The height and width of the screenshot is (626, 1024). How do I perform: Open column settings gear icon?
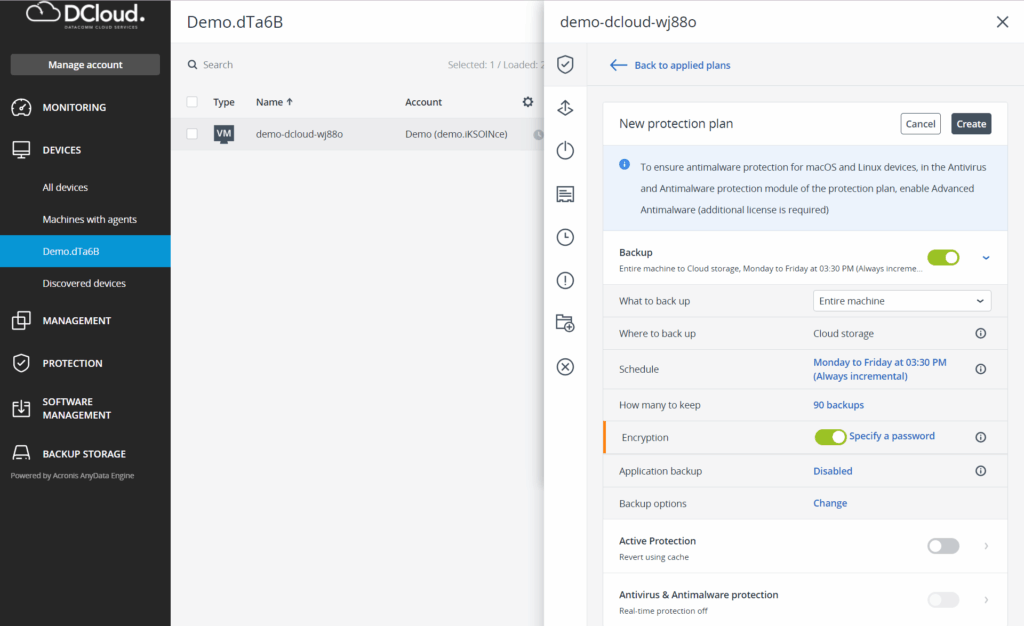click(x=528, y=102)
